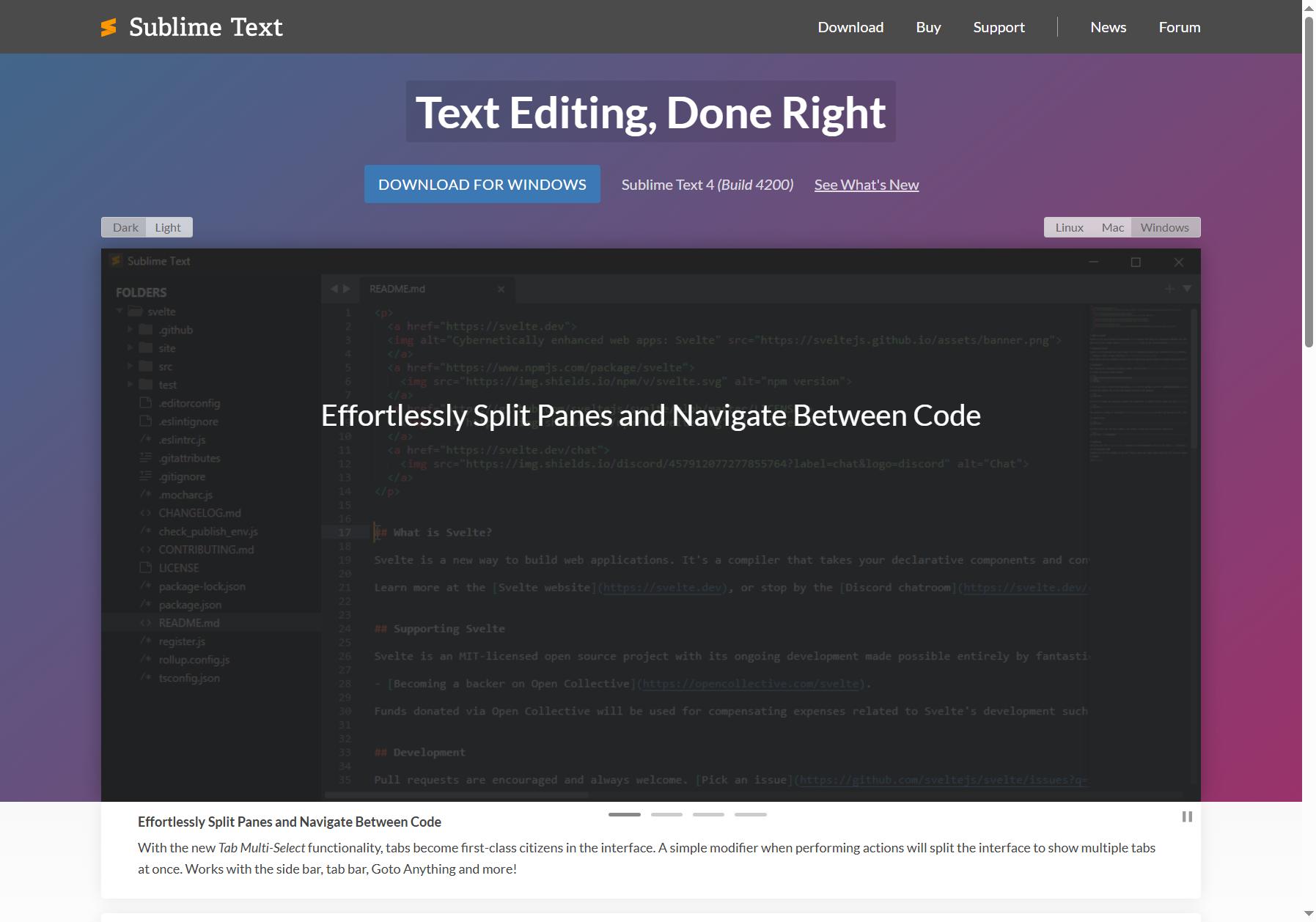Viewport: 1316px width, 922px height.
Task: Select the first slideshow indicator
Action: (625, 814)
